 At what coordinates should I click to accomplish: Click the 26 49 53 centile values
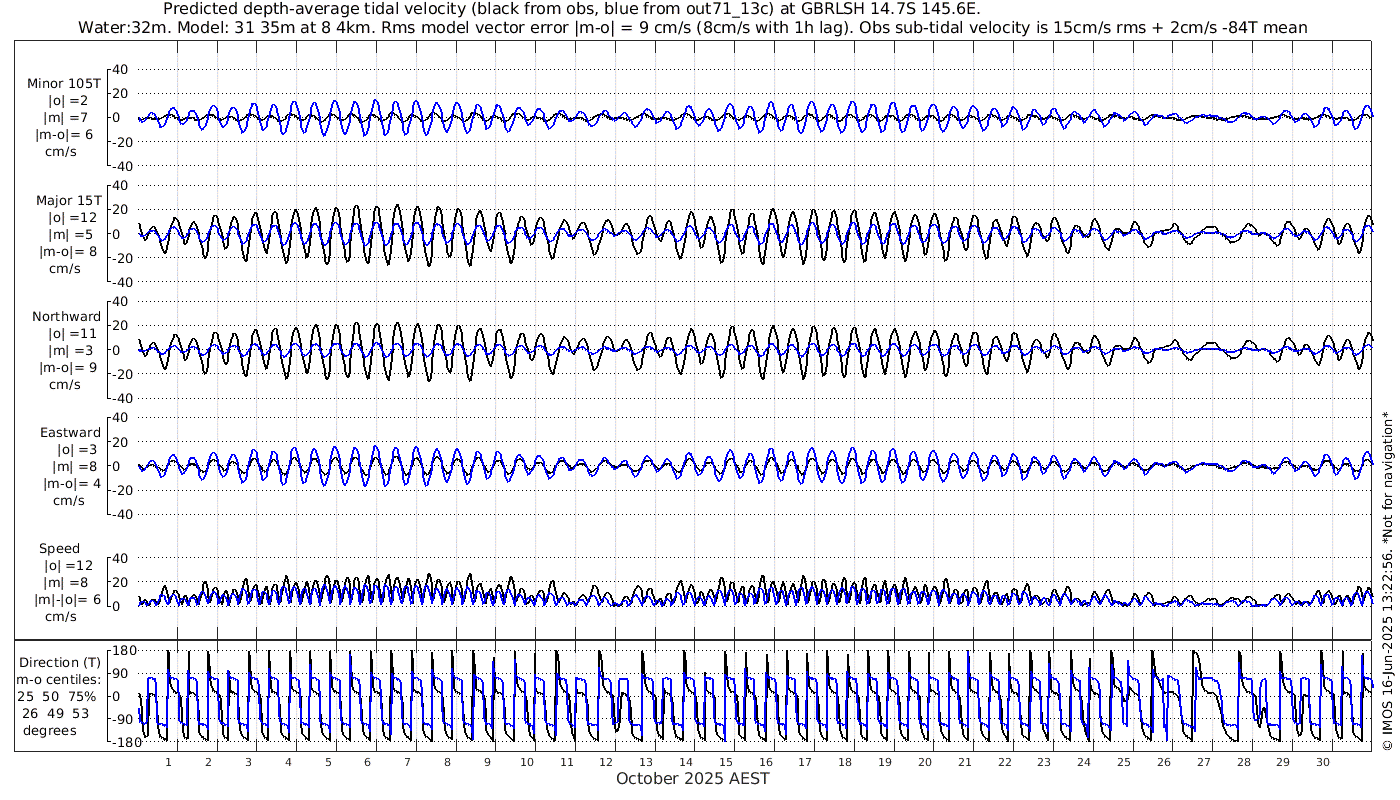click(62, 713)
